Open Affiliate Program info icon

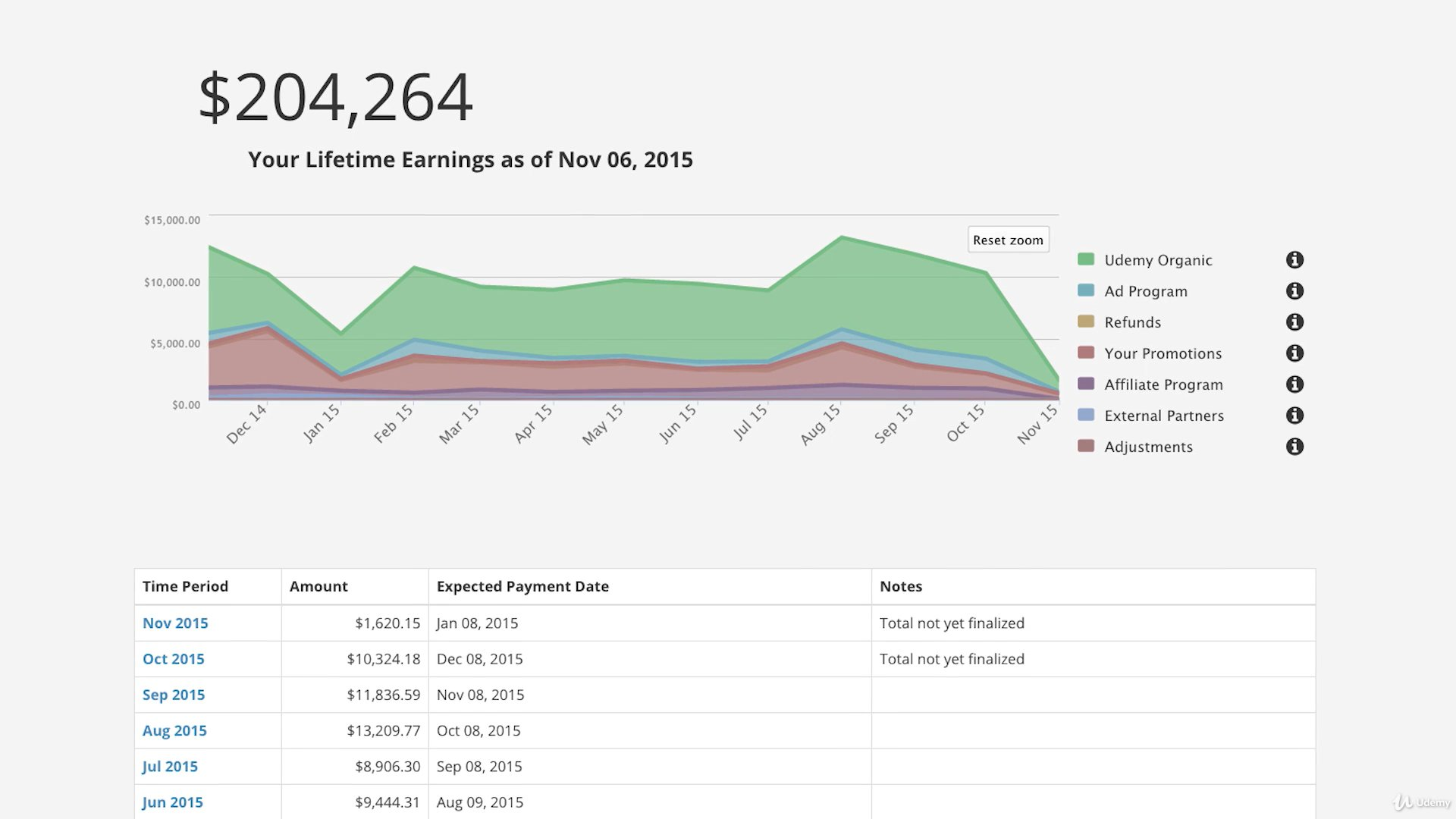(x=1294, y=384)
